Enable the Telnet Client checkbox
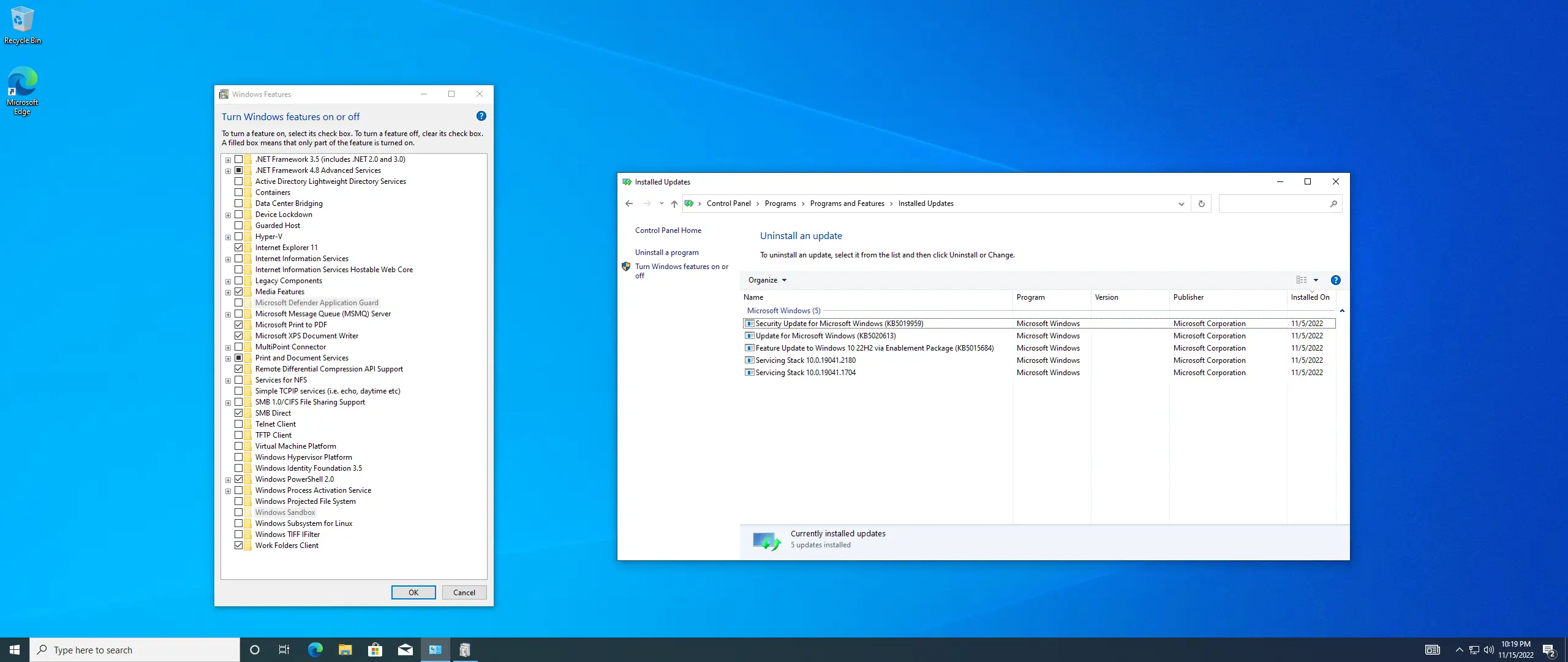Image resolution: width=1568 pixels, height=662 pixels. tap(239, 424)
